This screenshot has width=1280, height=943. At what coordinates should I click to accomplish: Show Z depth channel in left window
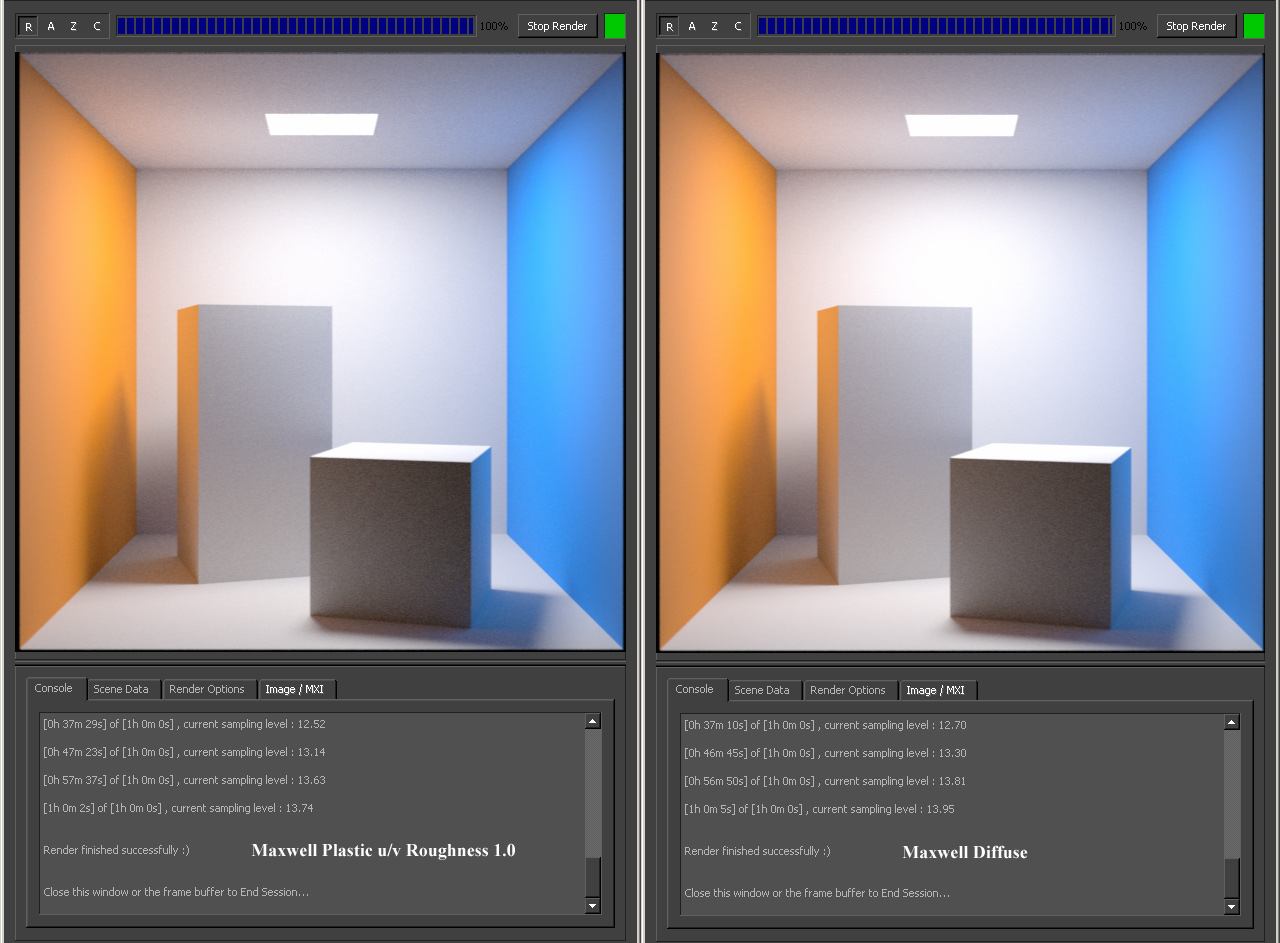click(x=73, y=26)
